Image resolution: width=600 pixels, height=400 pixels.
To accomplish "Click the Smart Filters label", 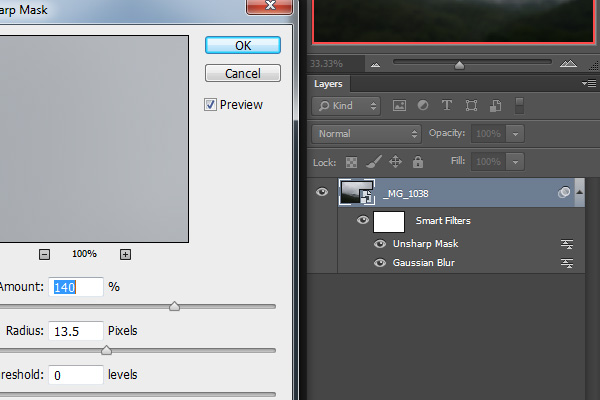I will 443,221.
